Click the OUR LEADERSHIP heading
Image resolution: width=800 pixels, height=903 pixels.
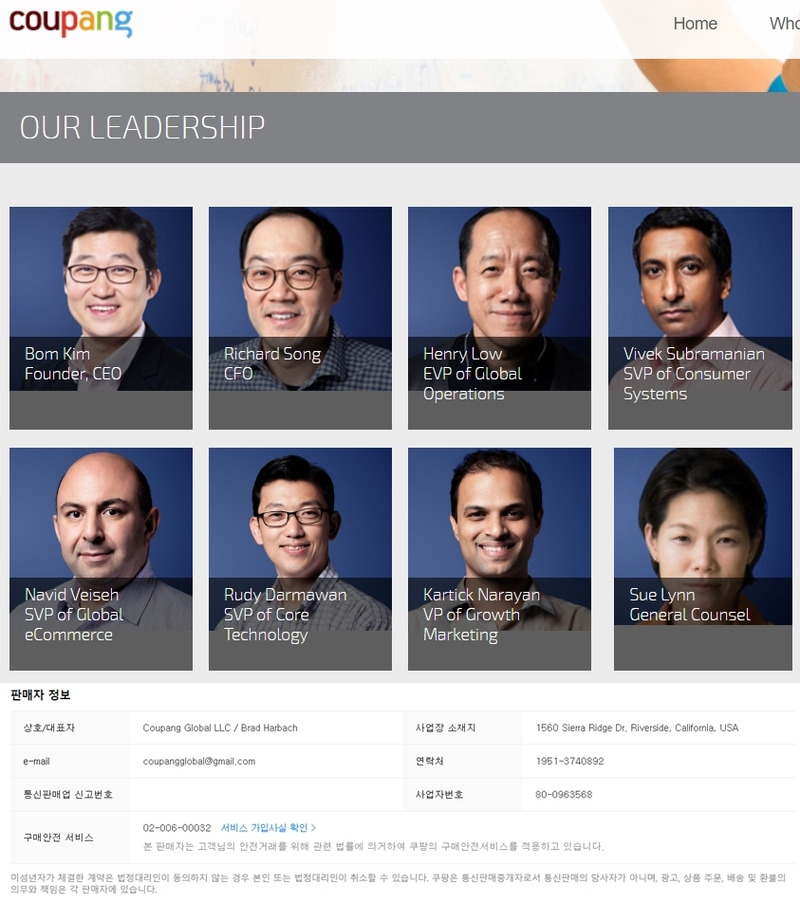coord(142,127)
